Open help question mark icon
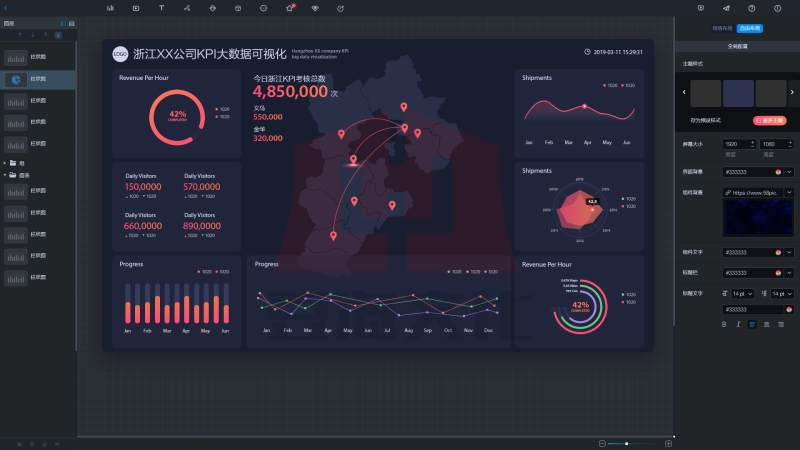This screenshot has height=450, width=800. [752, 7]
